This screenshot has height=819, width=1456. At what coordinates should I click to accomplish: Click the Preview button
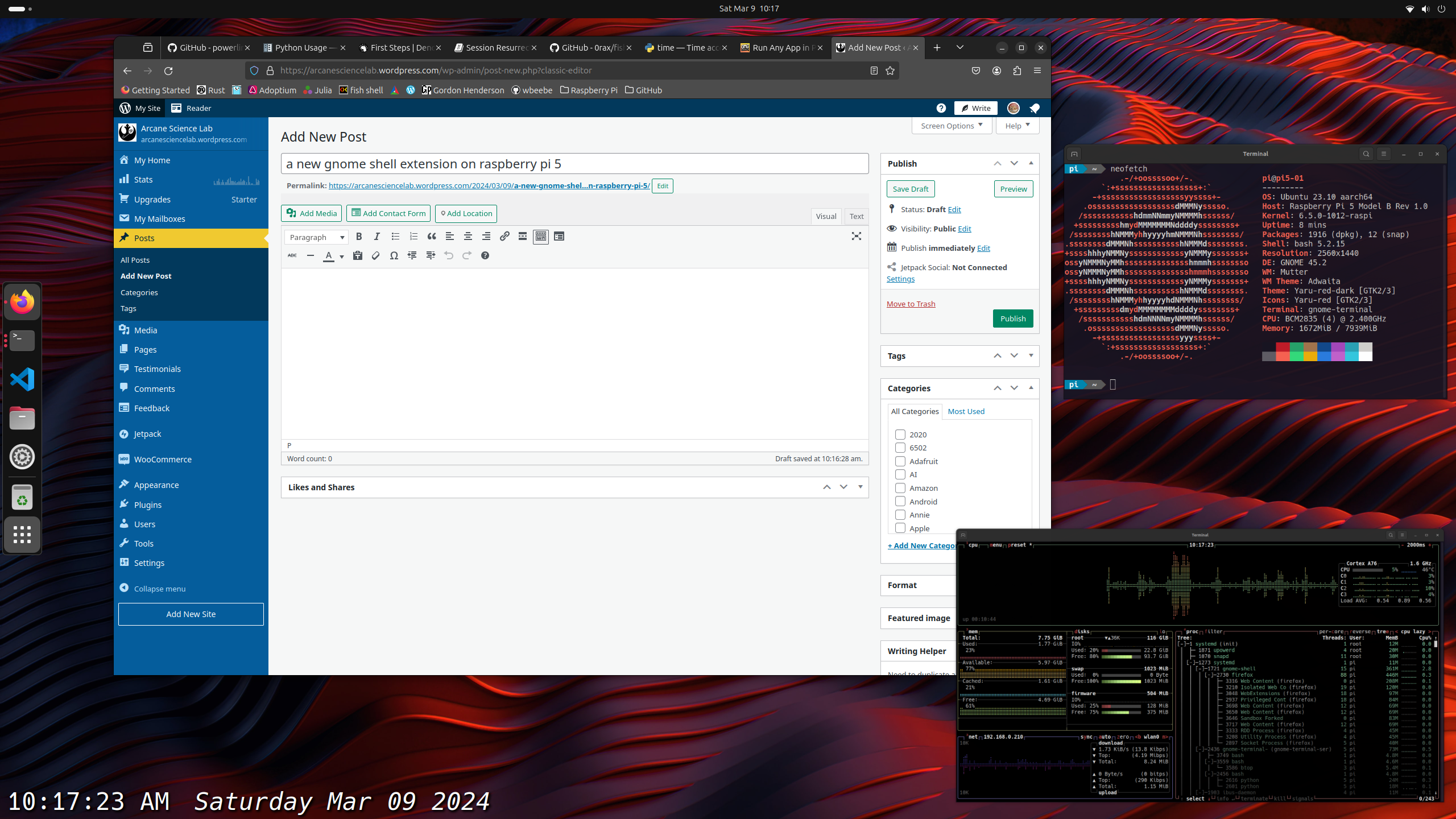(1014, 189)
